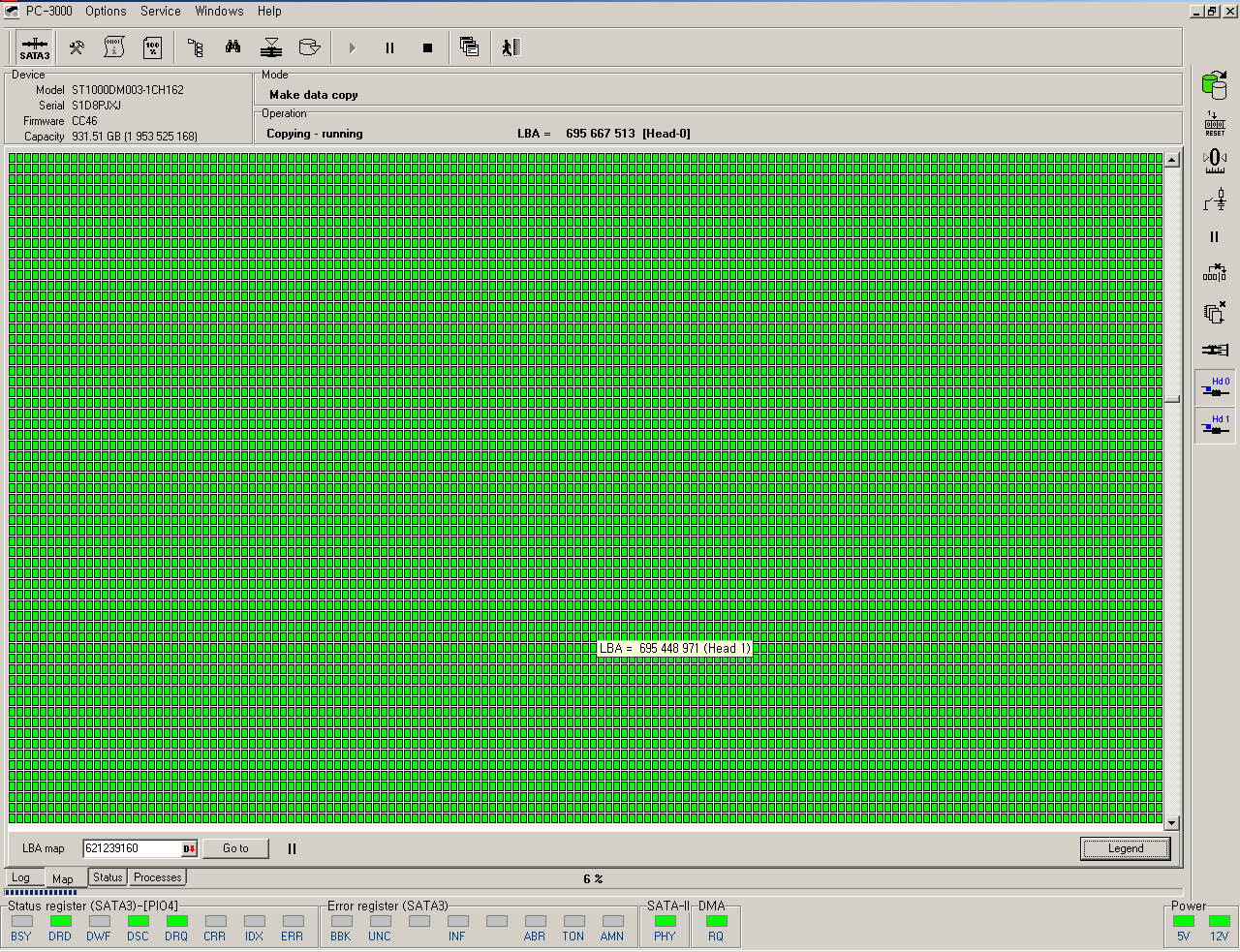Toggle the Hd 0 head button

point(1215,387)
